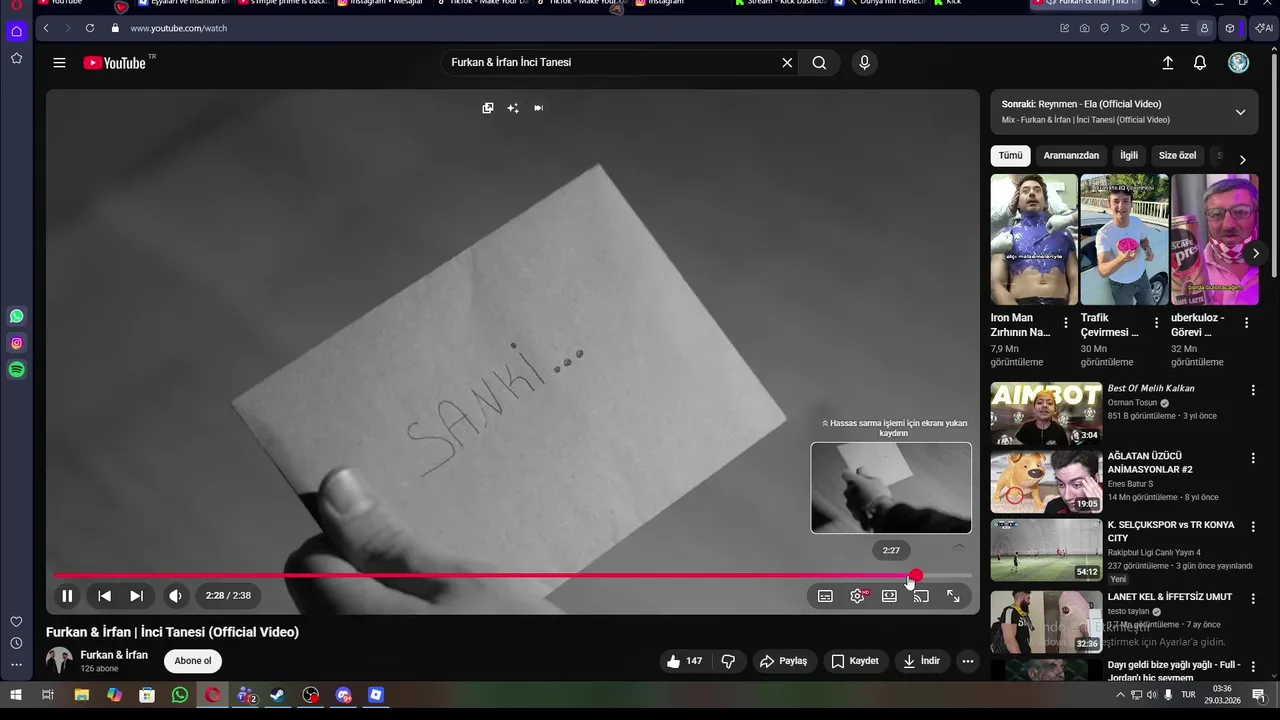Image resolution: width=1280 pixels, height=720 pixels.
Task: Open options for Best Of Melih Kalkan
Action: [x=1253, y=390]
